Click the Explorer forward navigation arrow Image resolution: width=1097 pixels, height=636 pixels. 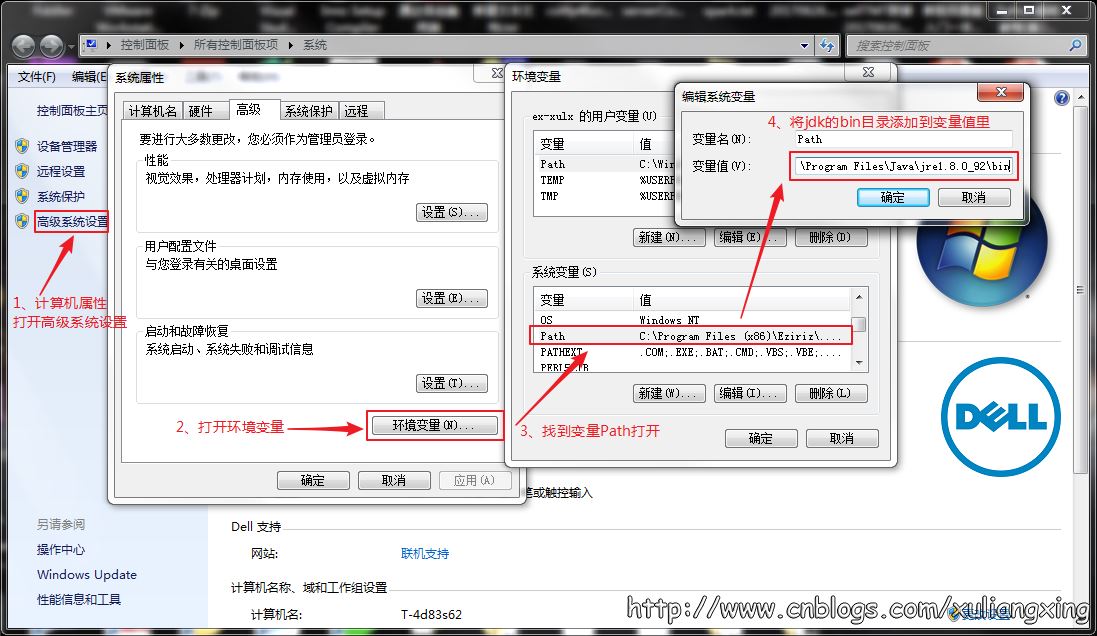[51, 46]
